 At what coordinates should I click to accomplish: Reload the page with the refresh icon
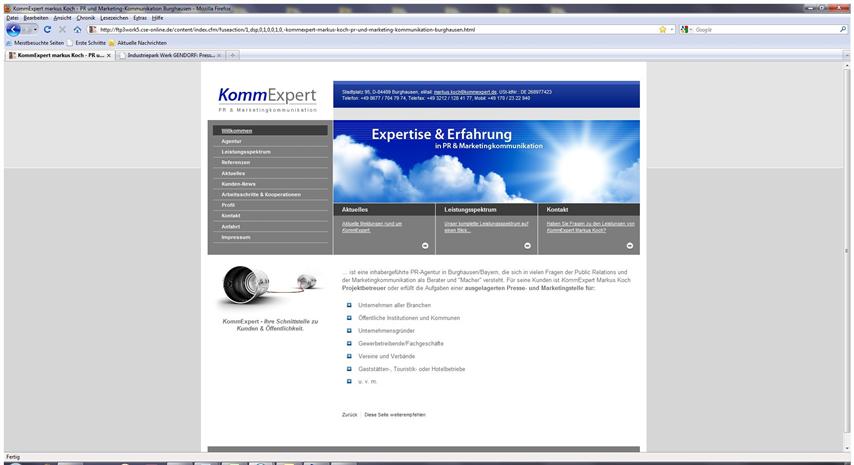(47, 29)
